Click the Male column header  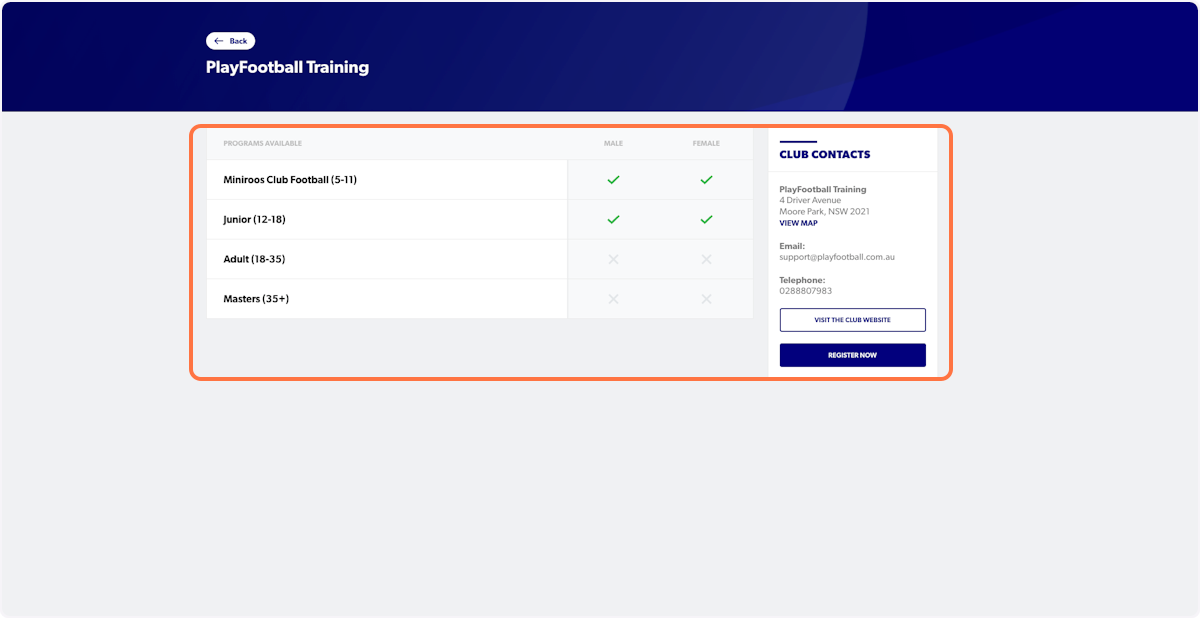613,144
